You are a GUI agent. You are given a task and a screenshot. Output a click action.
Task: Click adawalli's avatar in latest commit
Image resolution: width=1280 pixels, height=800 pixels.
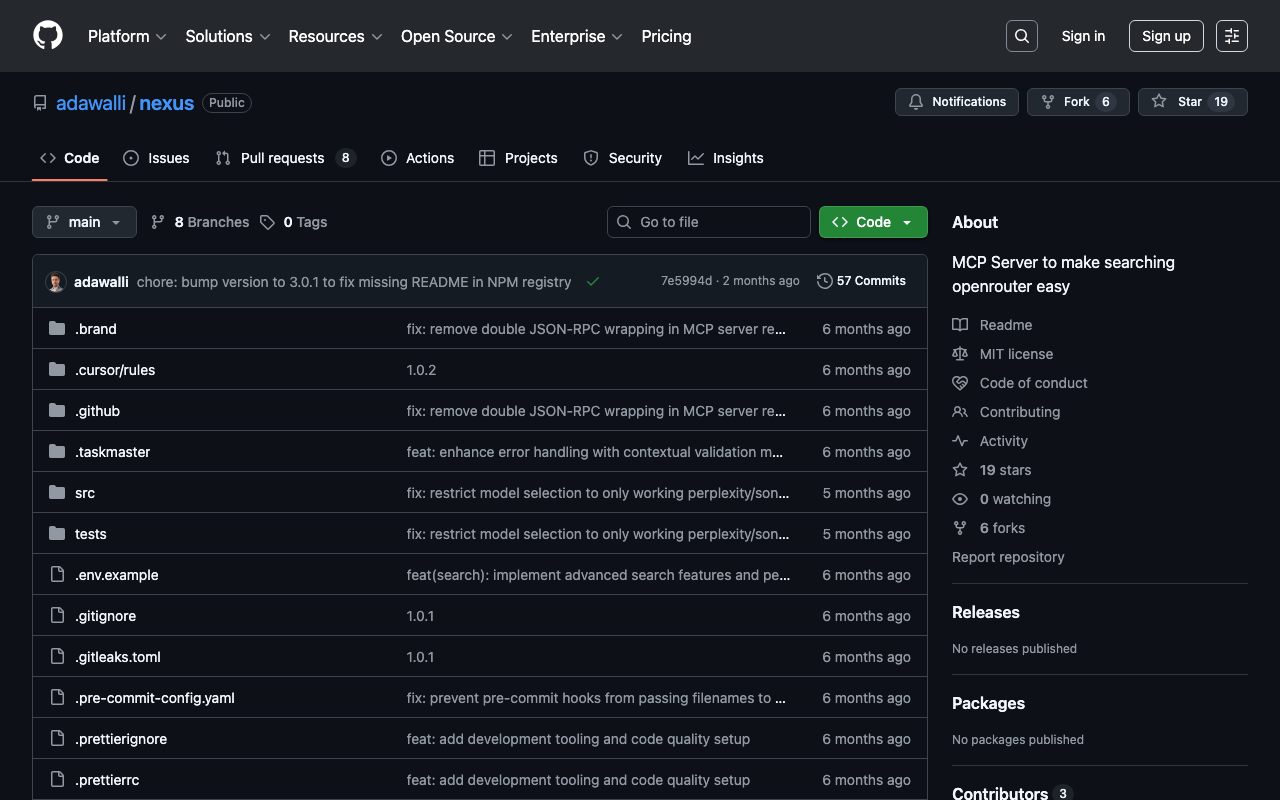pyautogui.click(x=56, y=282)
